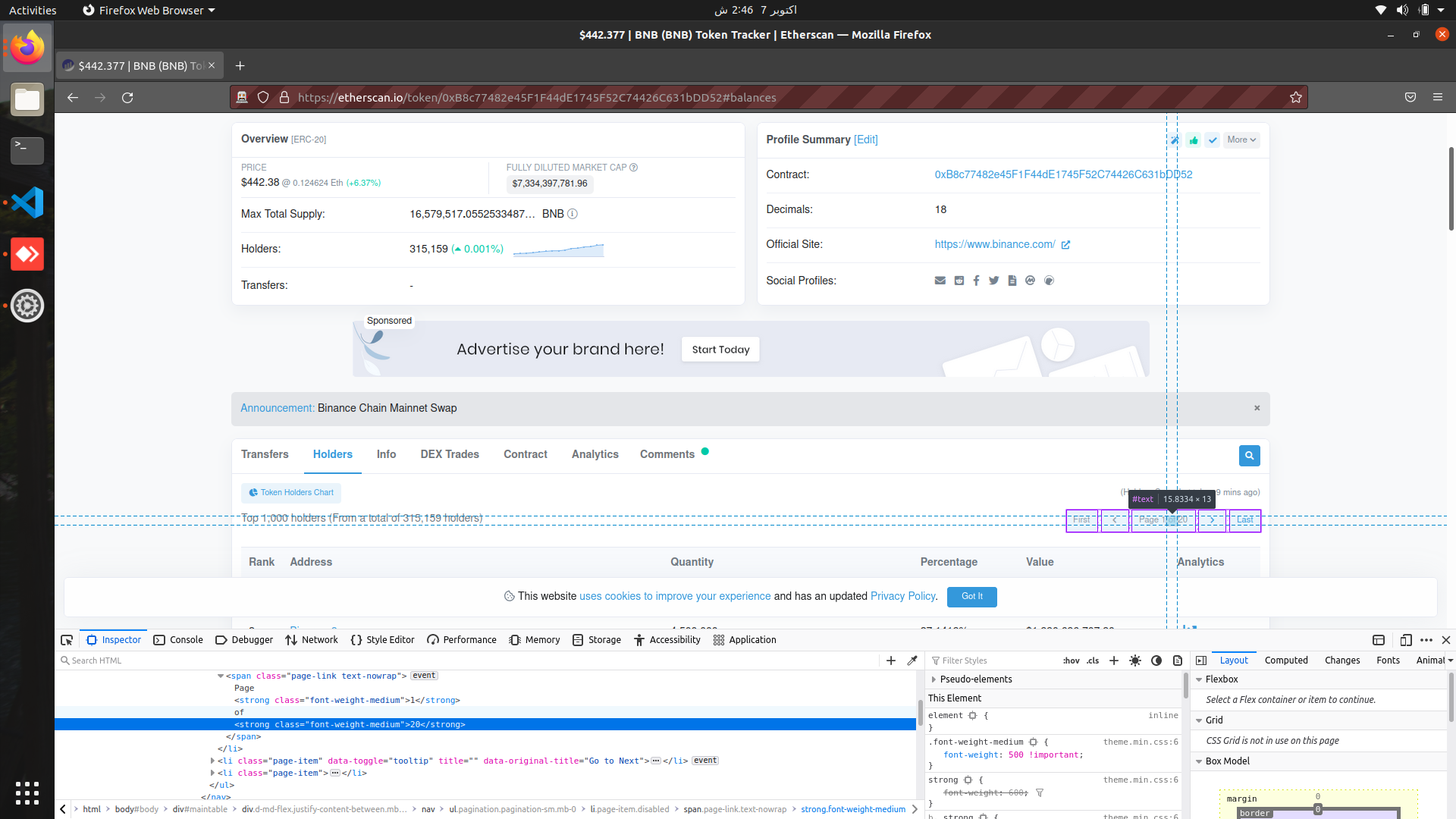Open the CoinGecko profile icon

(1049, 281)
